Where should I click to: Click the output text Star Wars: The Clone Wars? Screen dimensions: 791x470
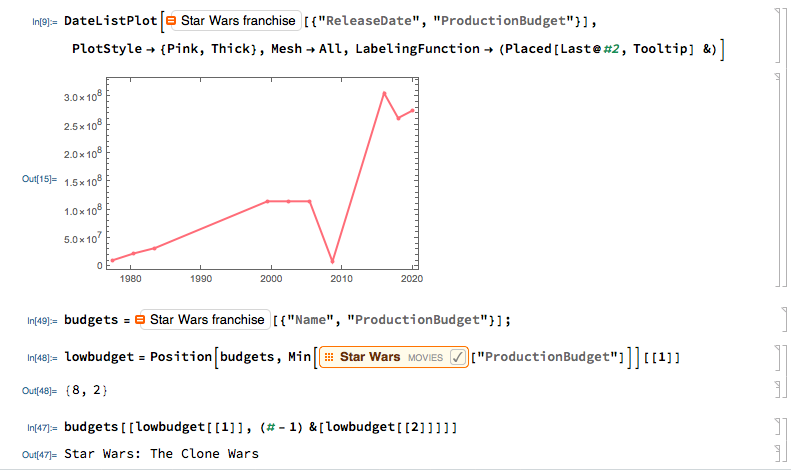pyautogui.click(x=161, y=453)
